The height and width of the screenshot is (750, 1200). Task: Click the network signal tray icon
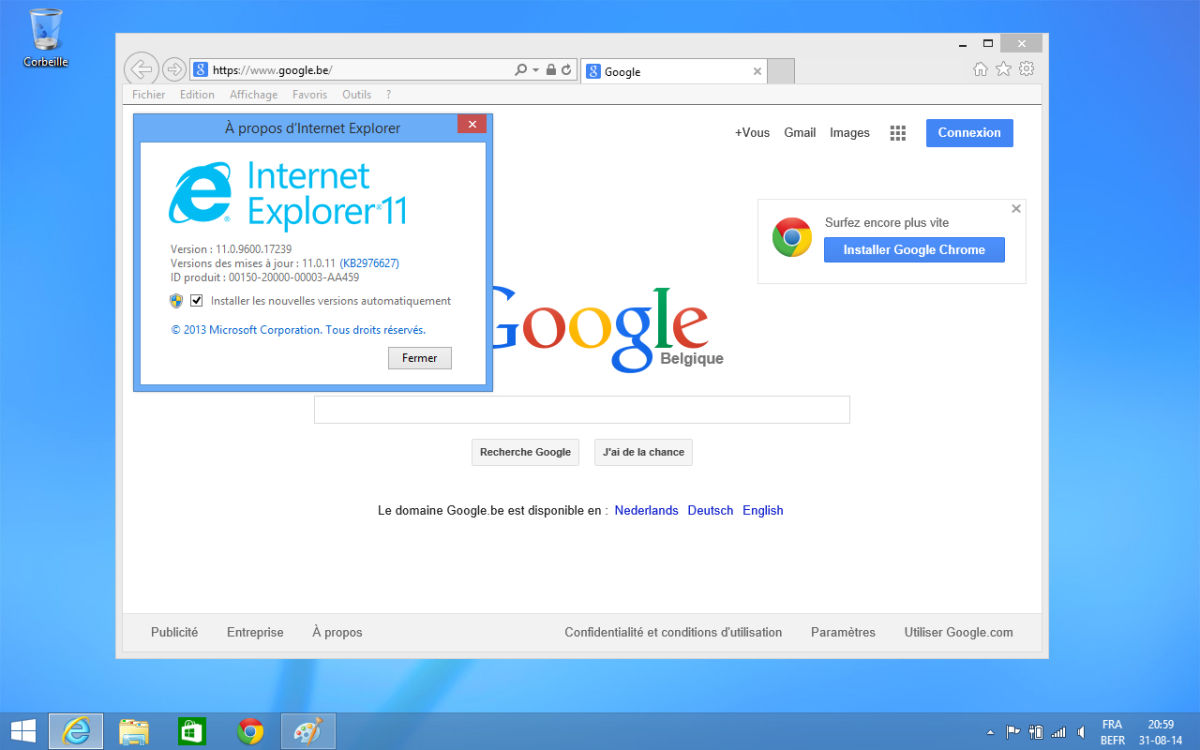click(1059, 732)
